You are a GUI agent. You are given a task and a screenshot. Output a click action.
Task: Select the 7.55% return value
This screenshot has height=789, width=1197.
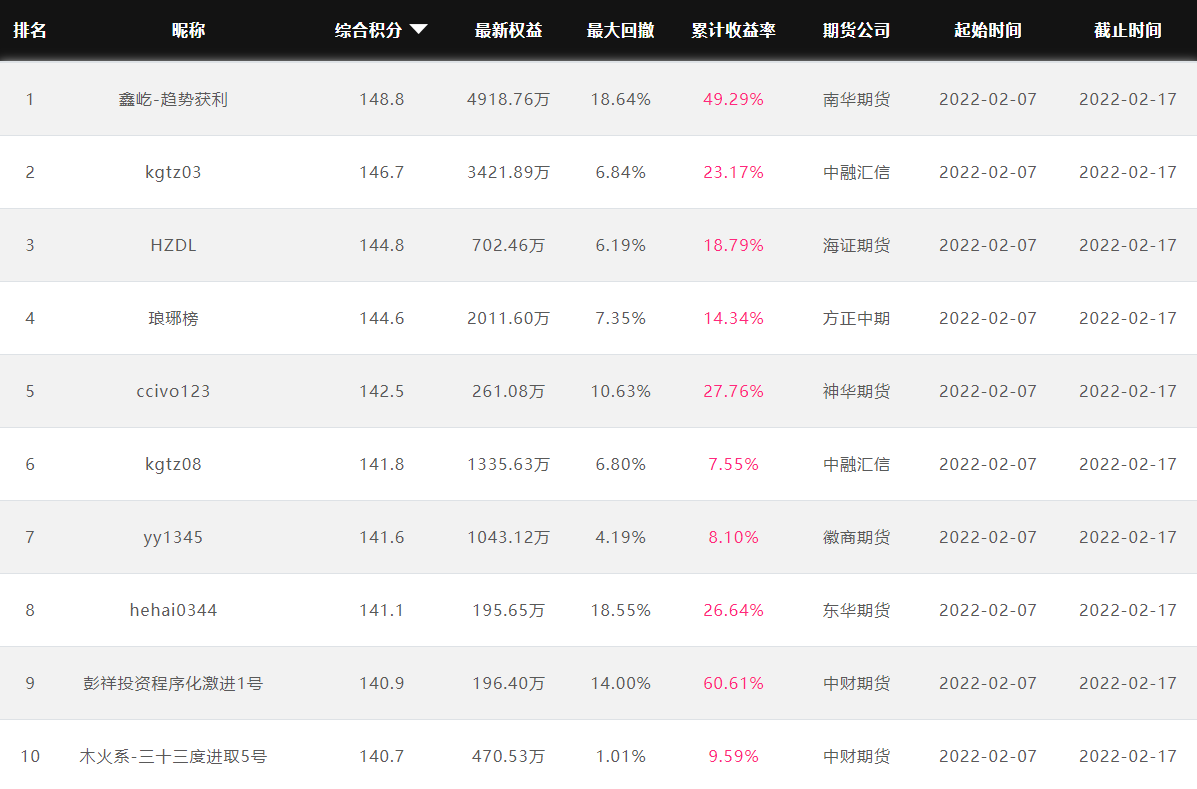click(x=734, y=464)
